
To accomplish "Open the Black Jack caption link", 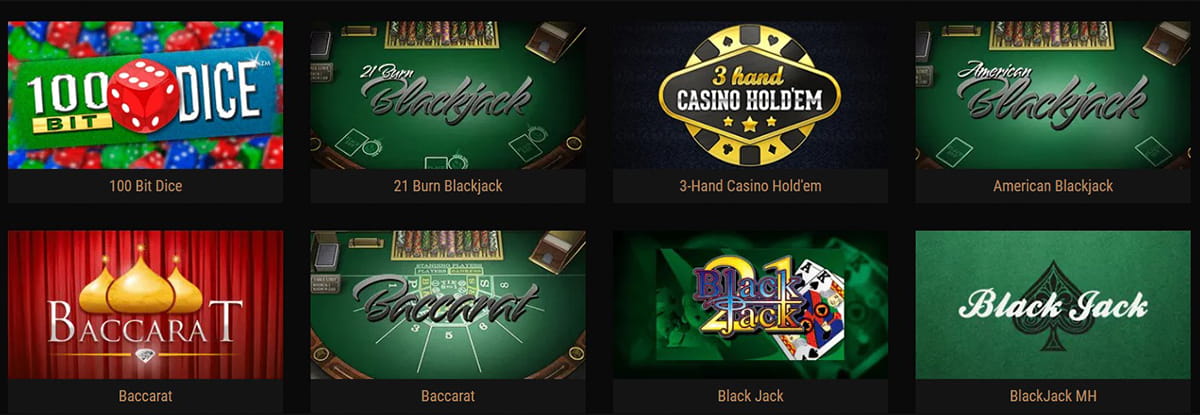I will 750,396.
